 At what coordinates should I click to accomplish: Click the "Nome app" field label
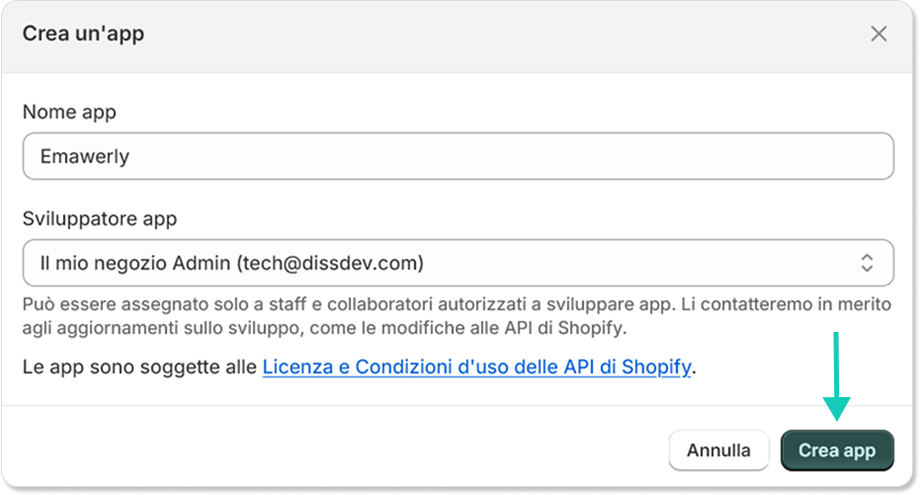pos(69,112)
